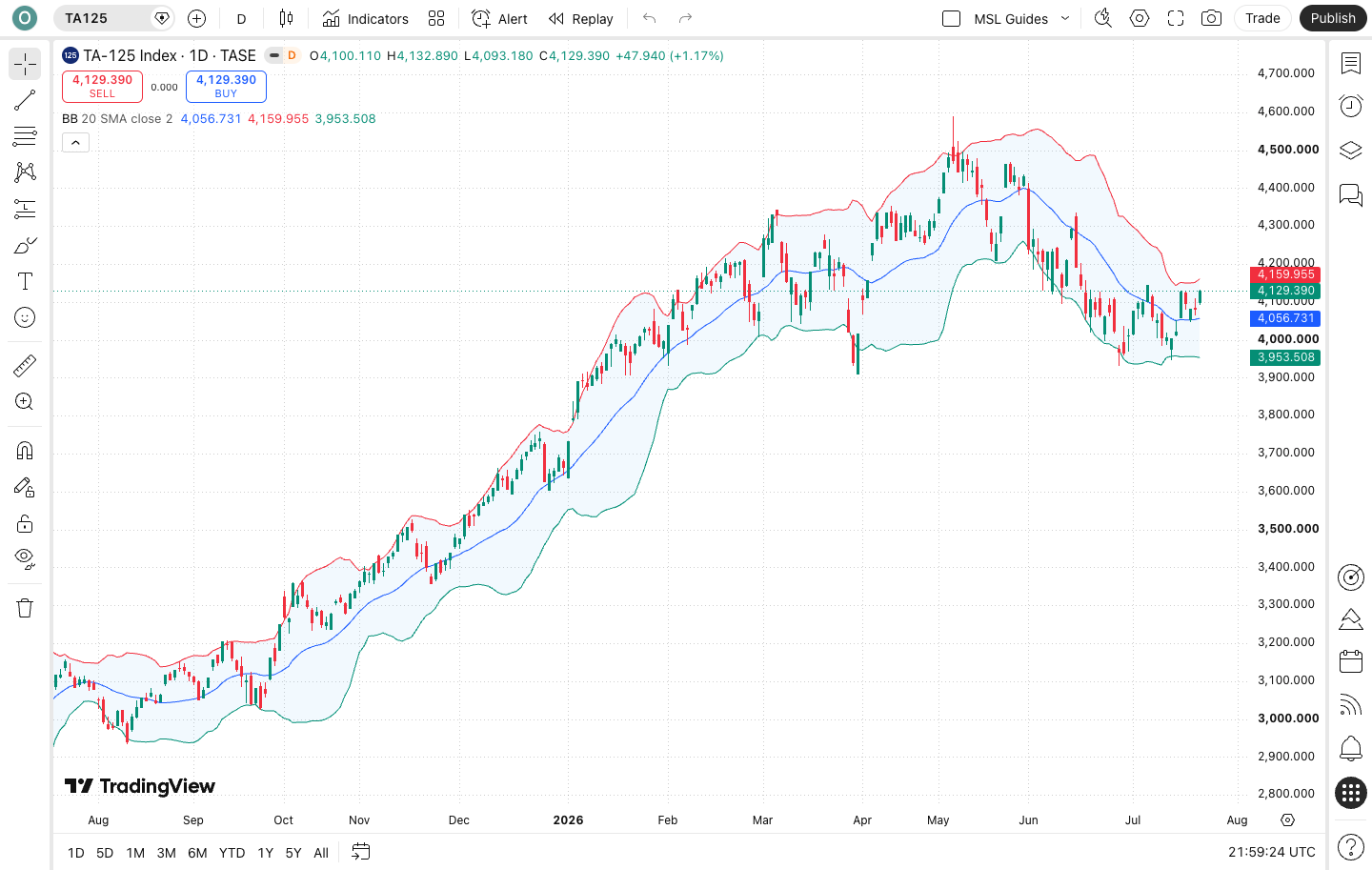1372x870 pixels.
Task: Open the D interval selector
Action: coord(242,18)
